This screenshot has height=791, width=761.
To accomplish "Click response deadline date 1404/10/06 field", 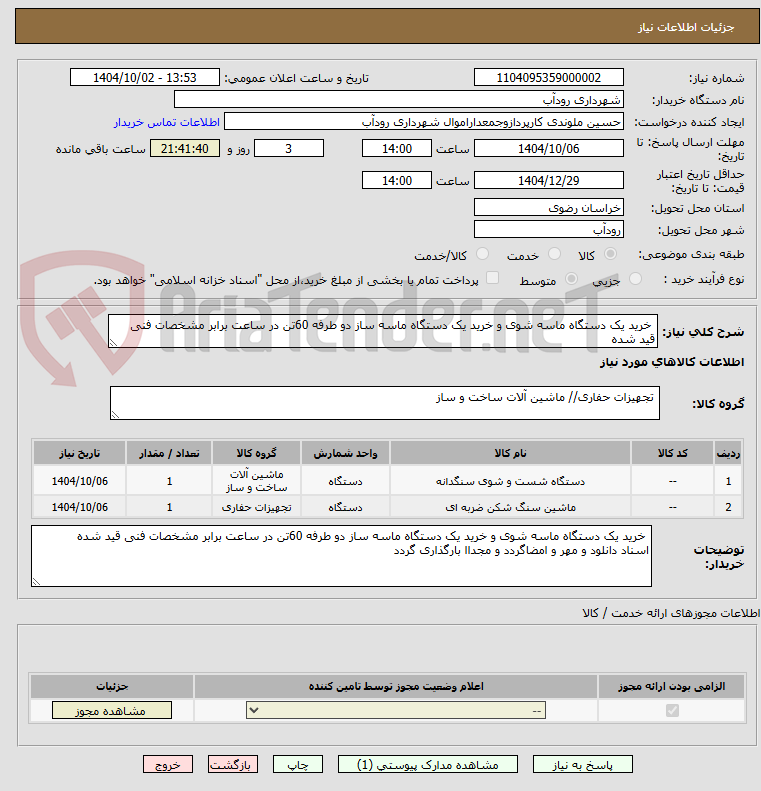I will tap(549, 148).
